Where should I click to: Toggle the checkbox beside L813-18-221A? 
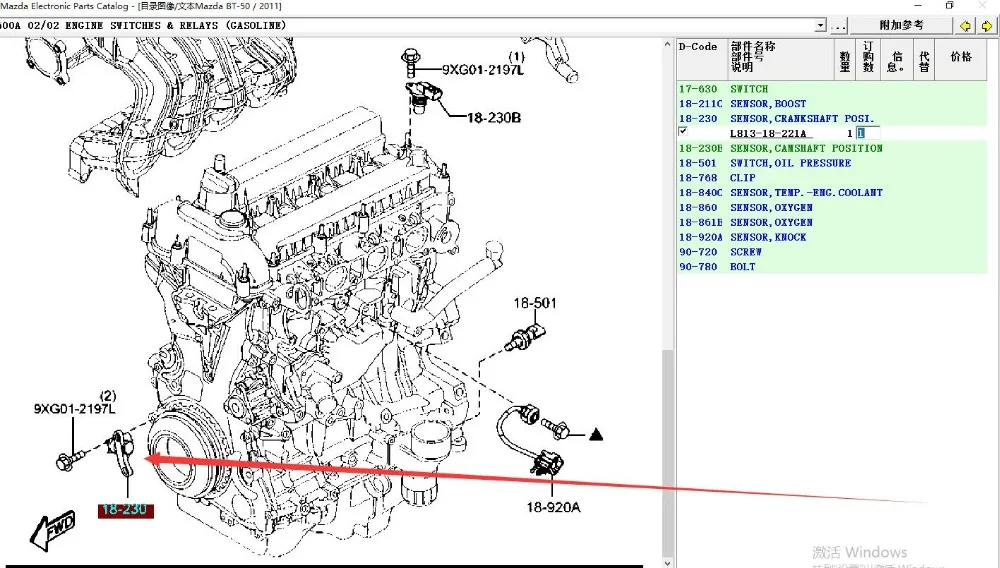click(x=683, y=131)
